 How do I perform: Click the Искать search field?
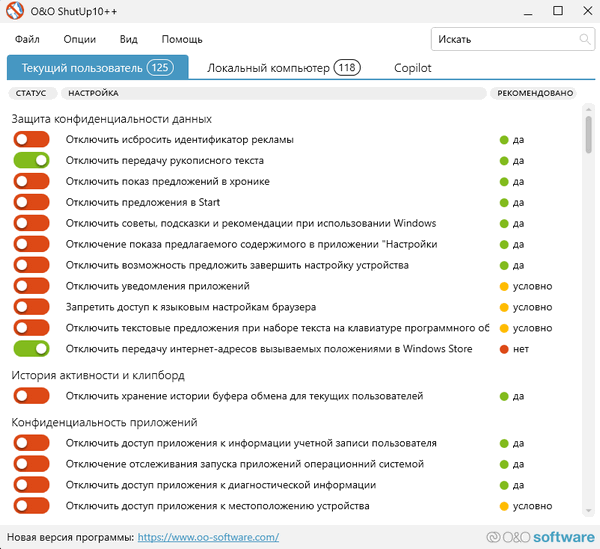click(x=513, y=39)
